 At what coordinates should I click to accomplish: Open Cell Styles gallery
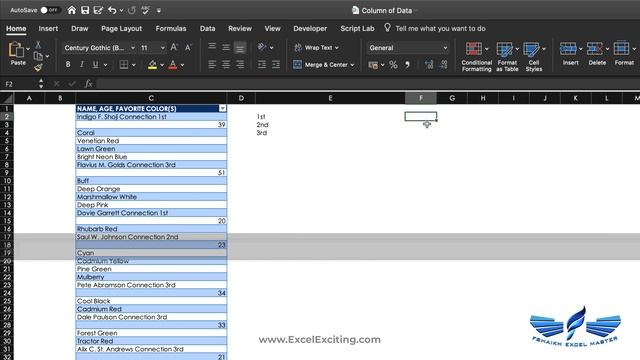[x=534, y=57]
